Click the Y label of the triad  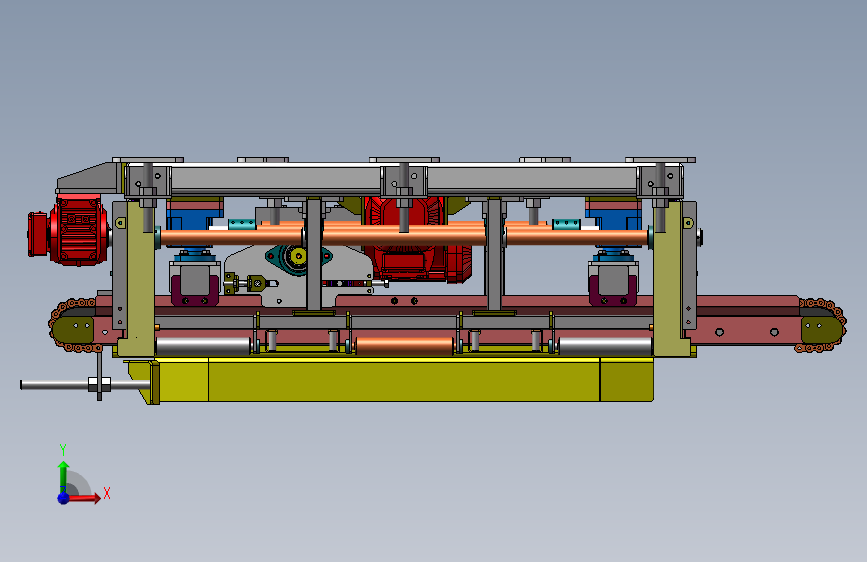[63, 449]
